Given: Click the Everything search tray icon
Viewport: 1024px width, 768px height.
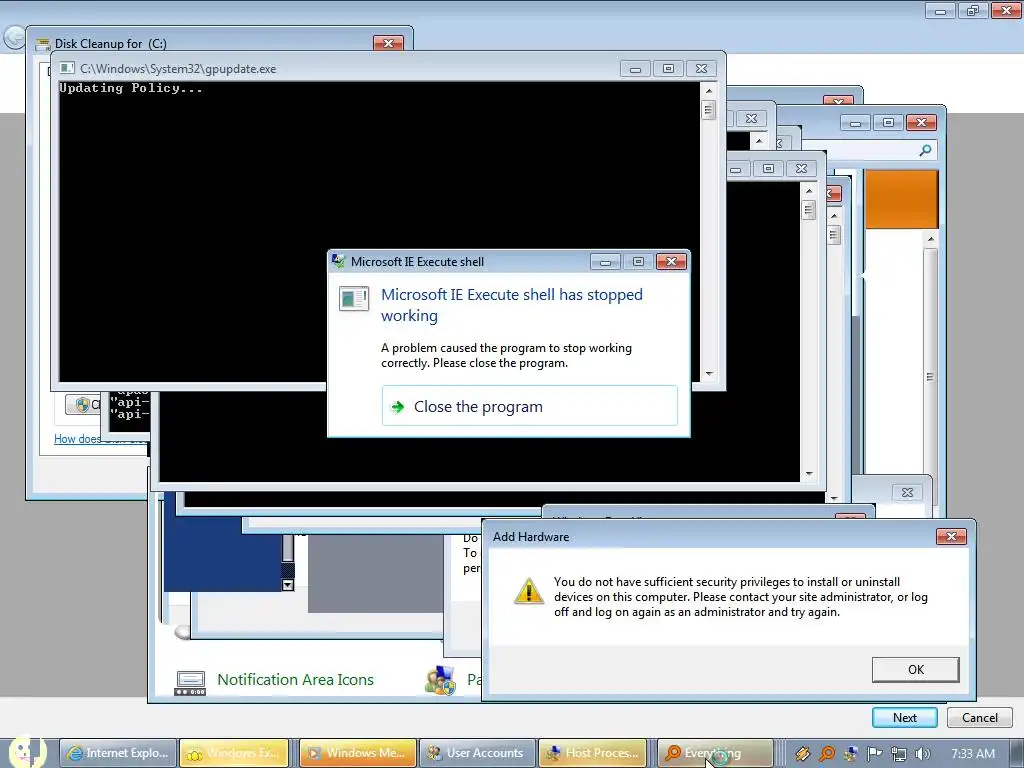Looking at the screenshot, I should coord(827,754).
